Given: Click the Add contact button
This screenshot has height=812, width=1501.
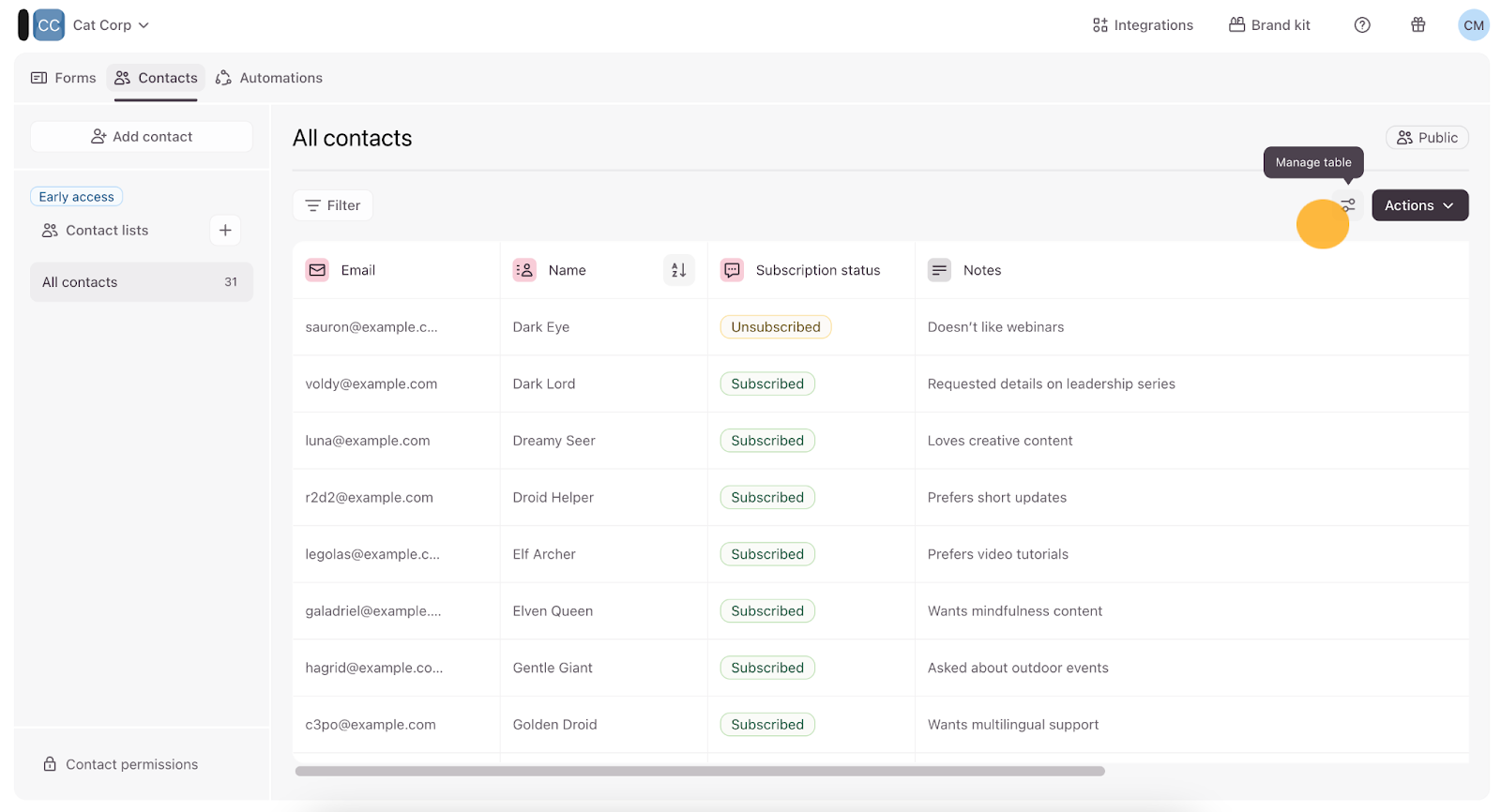Looking at the screenshot, I should (142, 137).
